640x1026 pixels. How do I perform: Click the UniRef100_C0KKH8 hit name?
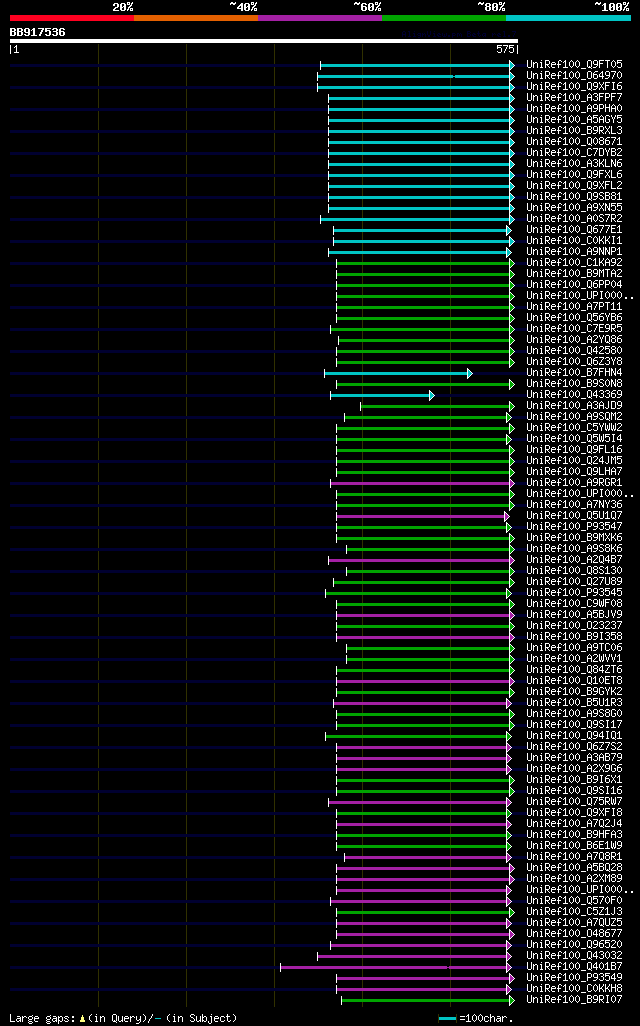click(x=575, y=988)
